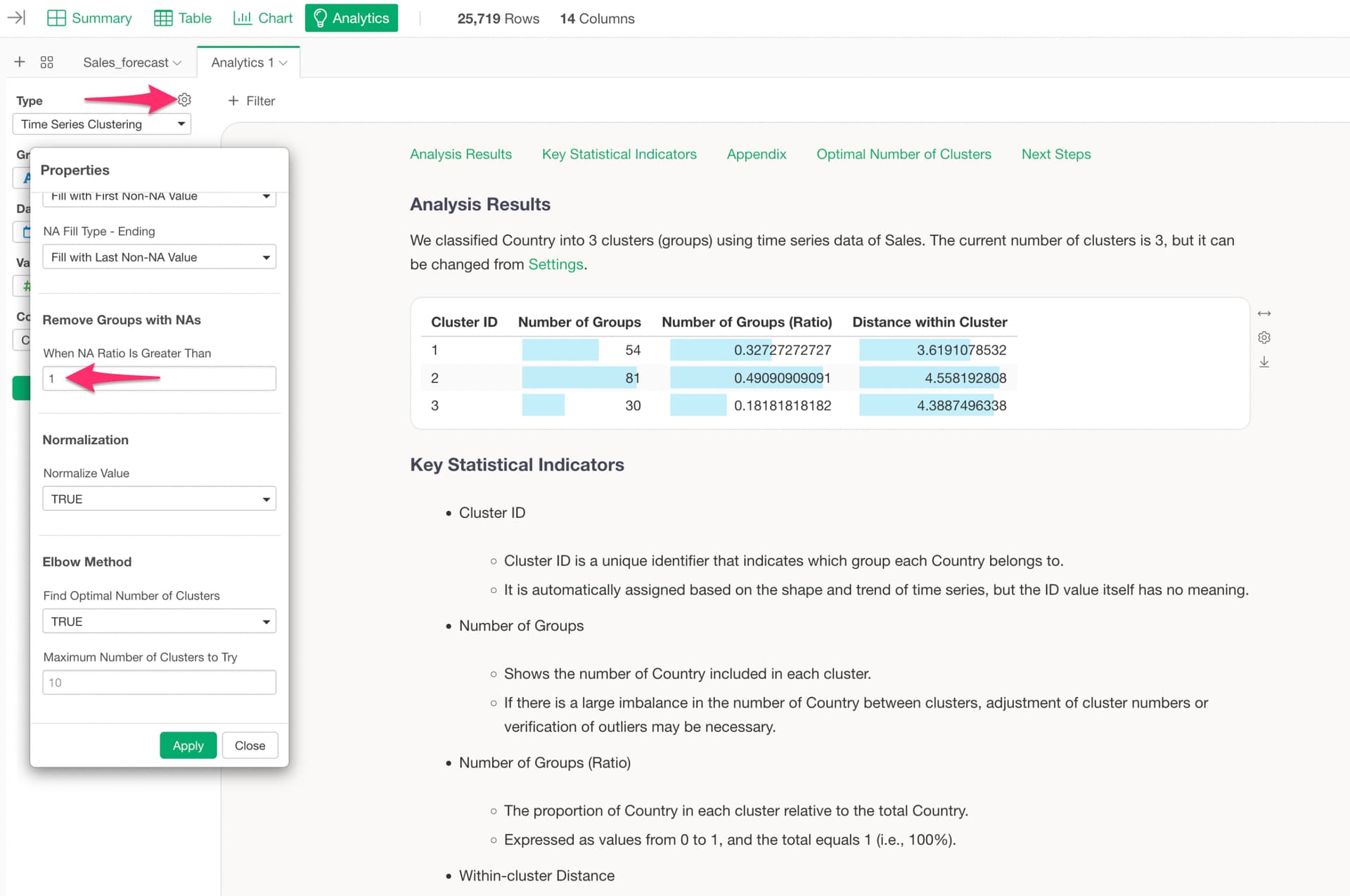Open the Summary view
Screen dimensions: 1350x896
(89, 18)
